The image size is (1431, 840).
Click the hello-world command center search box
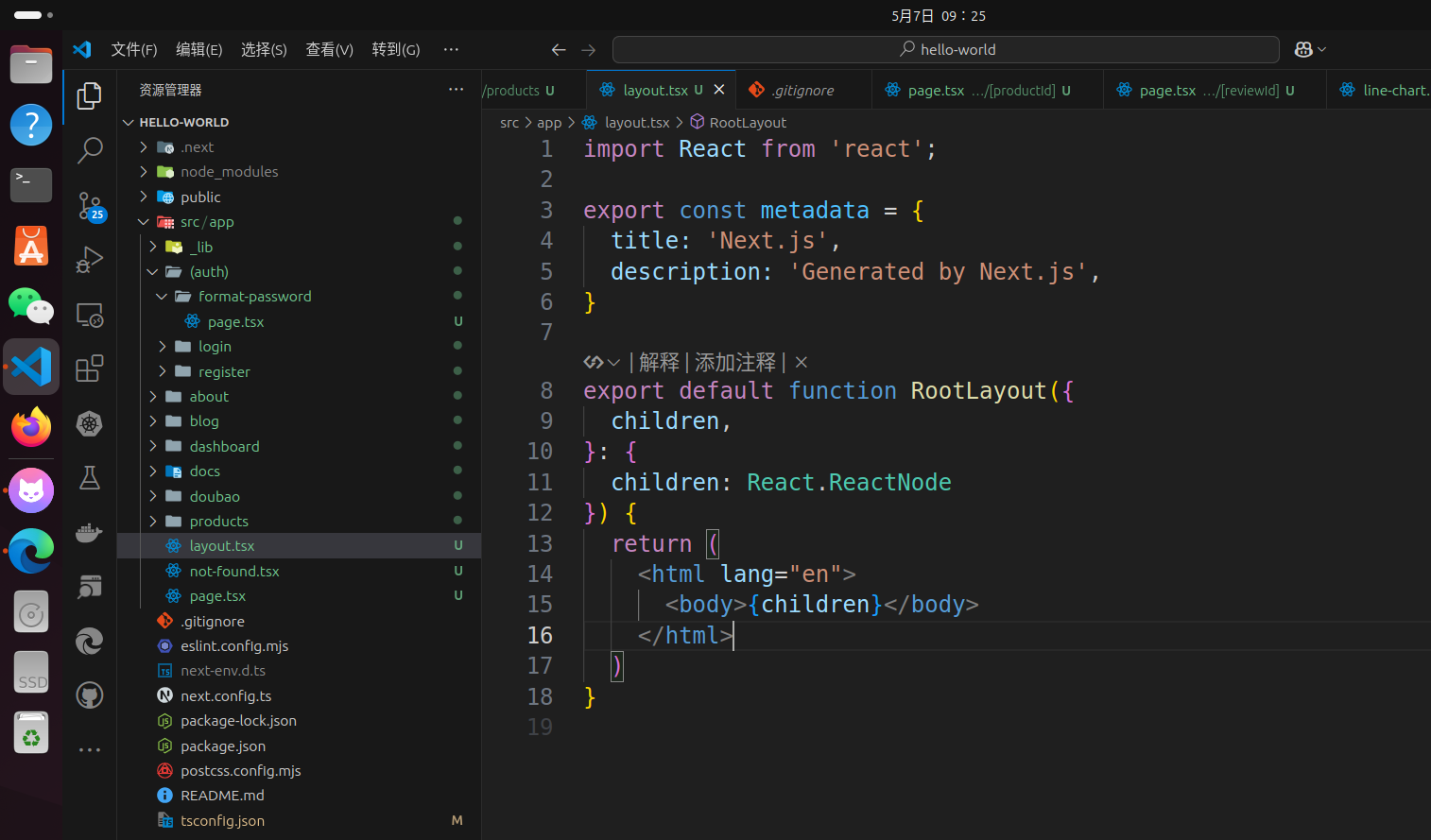945,49
